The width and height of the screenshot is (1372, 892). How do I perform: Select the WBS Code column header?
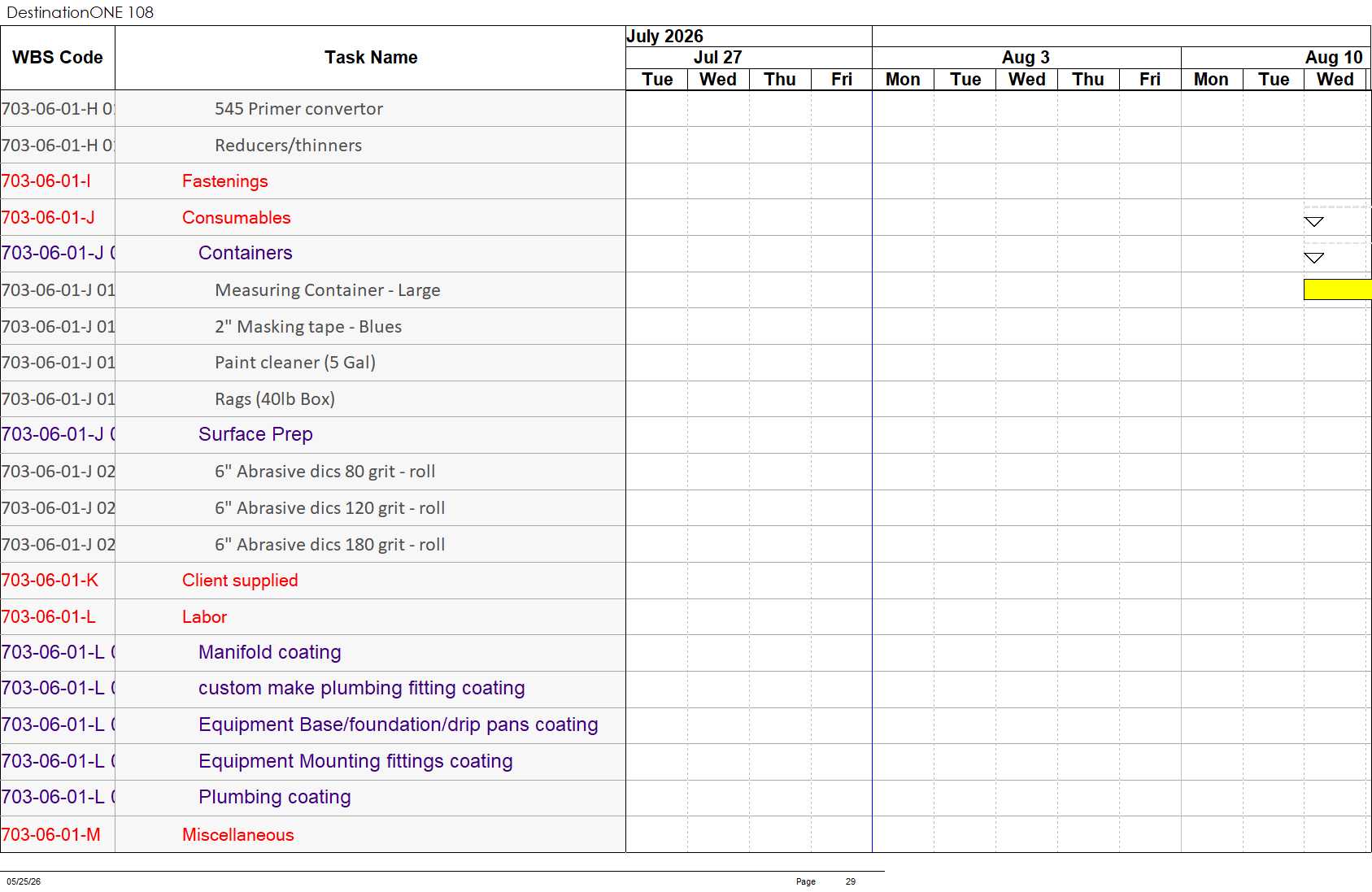(58, 58)
